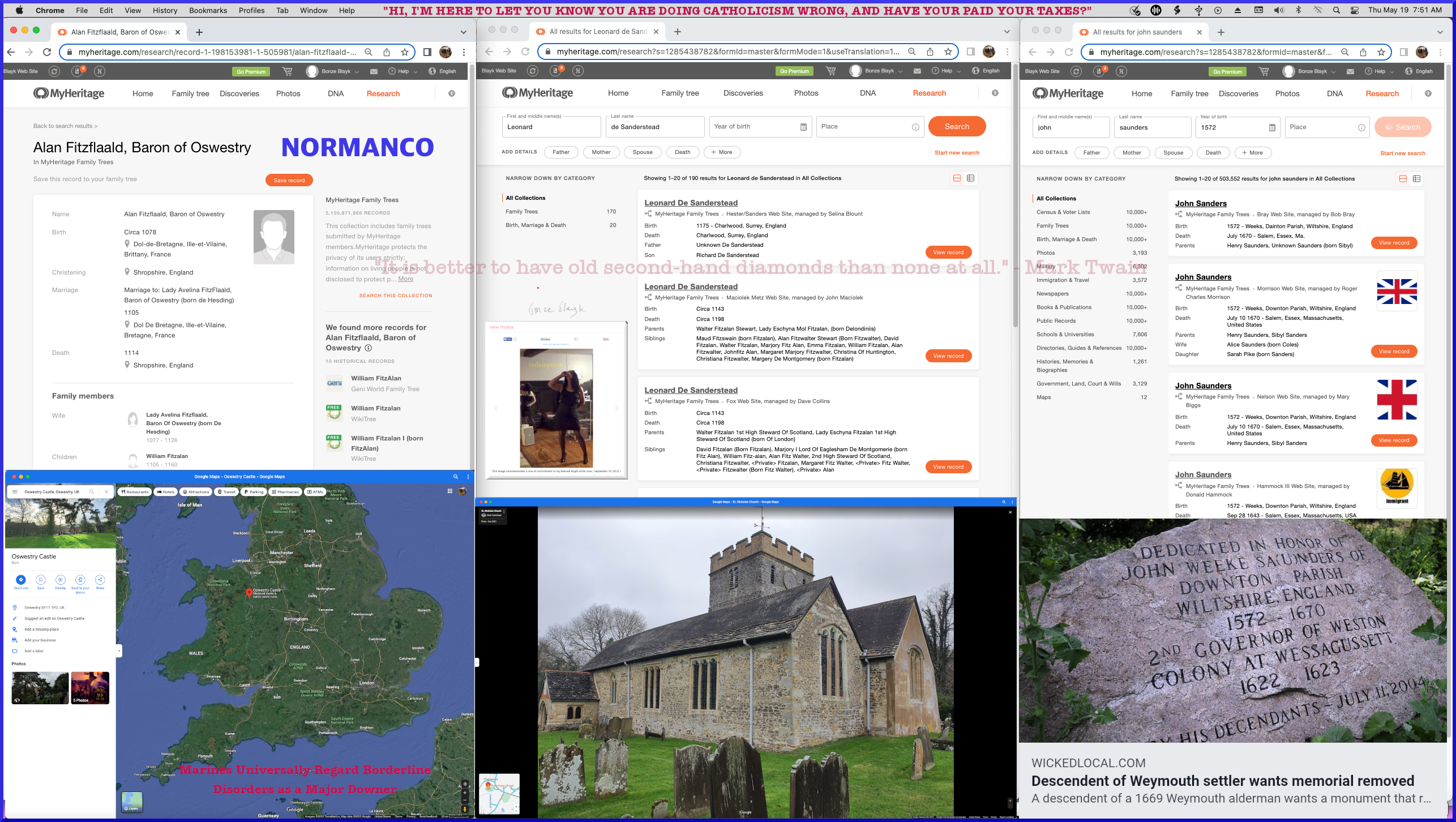Click the info icon next to 'We found more records'
The height and width of the screenshot is (822, 1456).
click(x=368, y=348)
